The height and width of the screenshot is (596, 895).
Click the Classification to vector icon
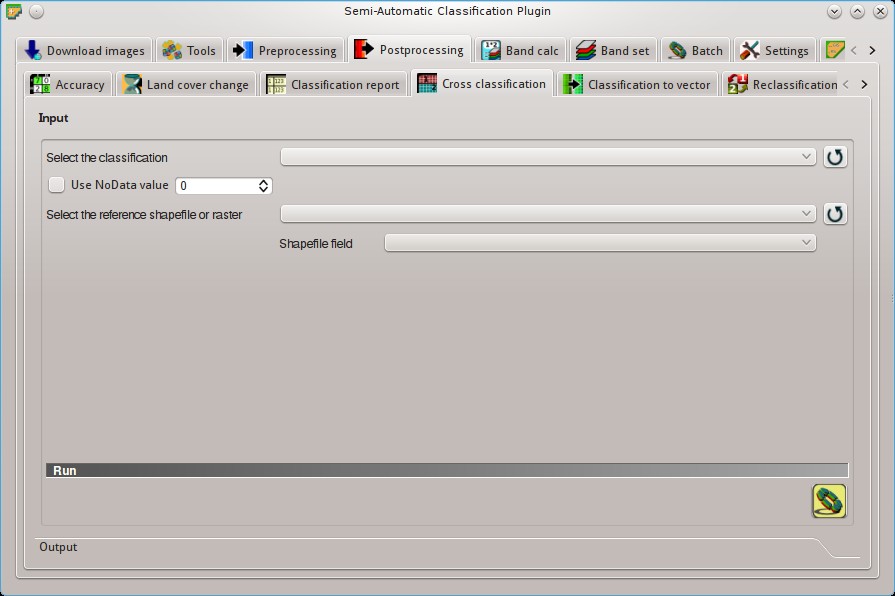tap(573, 84)
